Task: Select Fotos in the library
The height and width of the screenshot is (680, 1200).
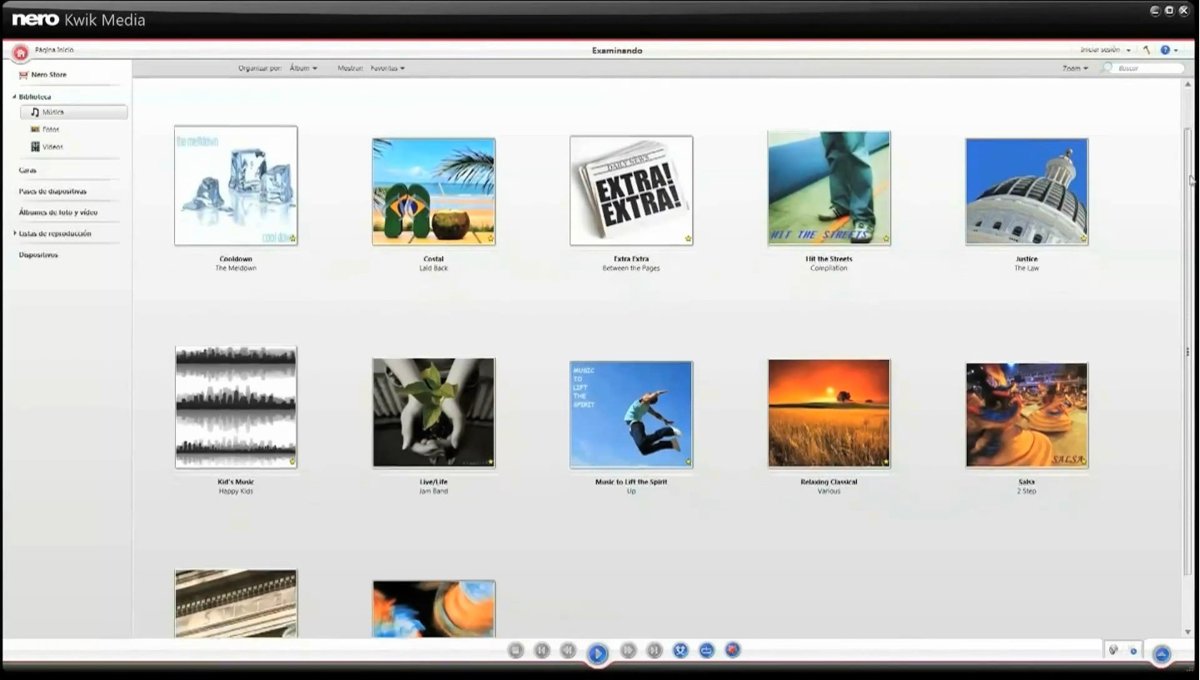Action: 51,129
